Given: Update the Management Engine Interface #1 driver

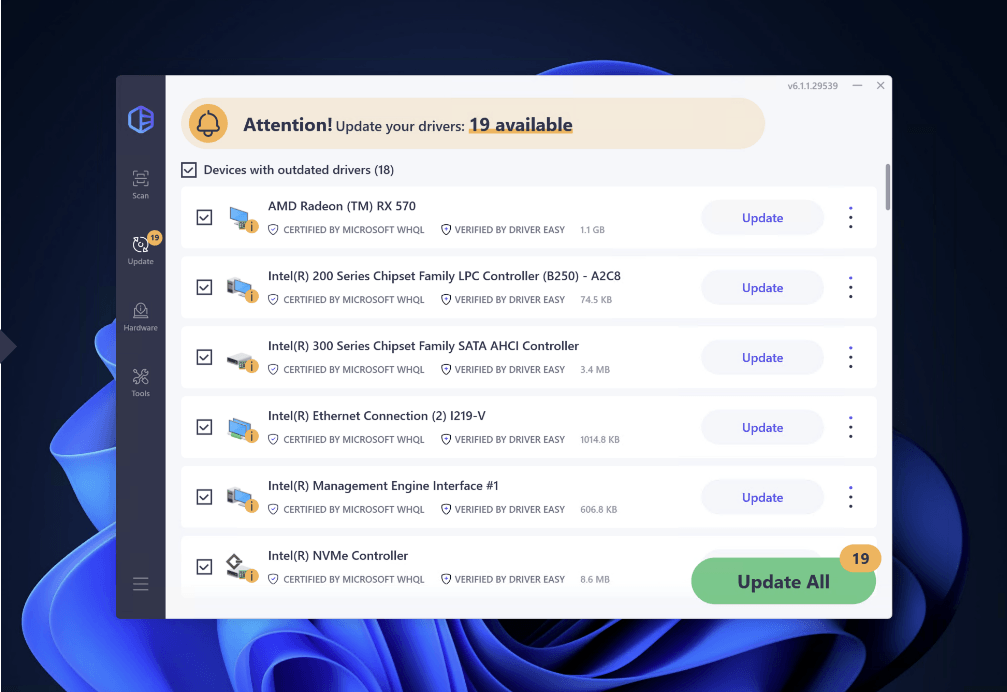Looking at the screenshot, I should click(762, 497).
